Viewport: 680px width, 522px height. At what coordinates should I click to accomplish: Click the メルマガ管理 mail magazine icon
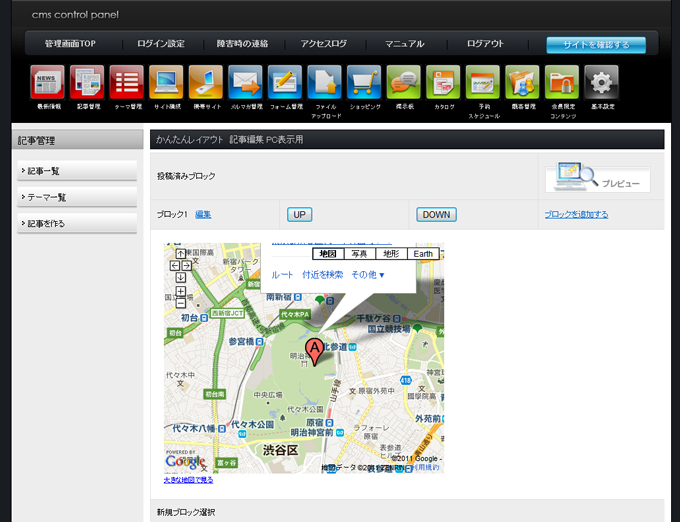[244, 82]
